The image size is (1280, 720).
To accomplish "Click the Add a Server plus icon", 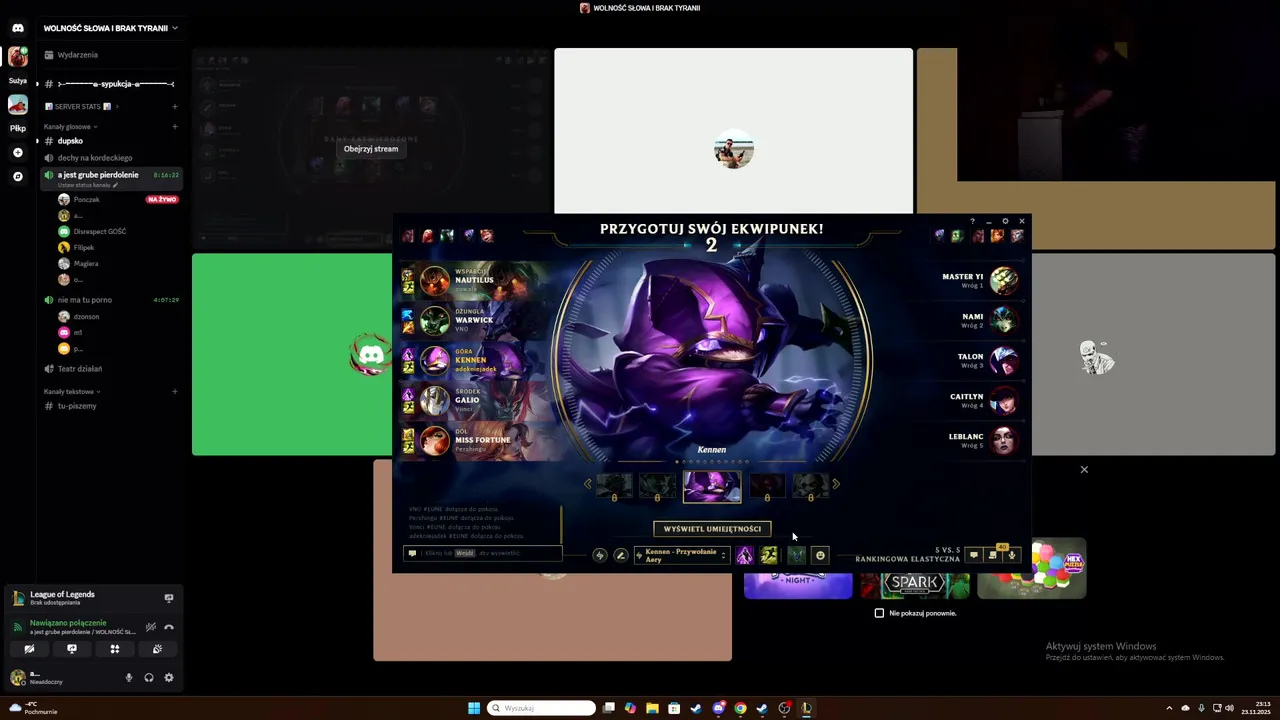I will pos(18,152).
